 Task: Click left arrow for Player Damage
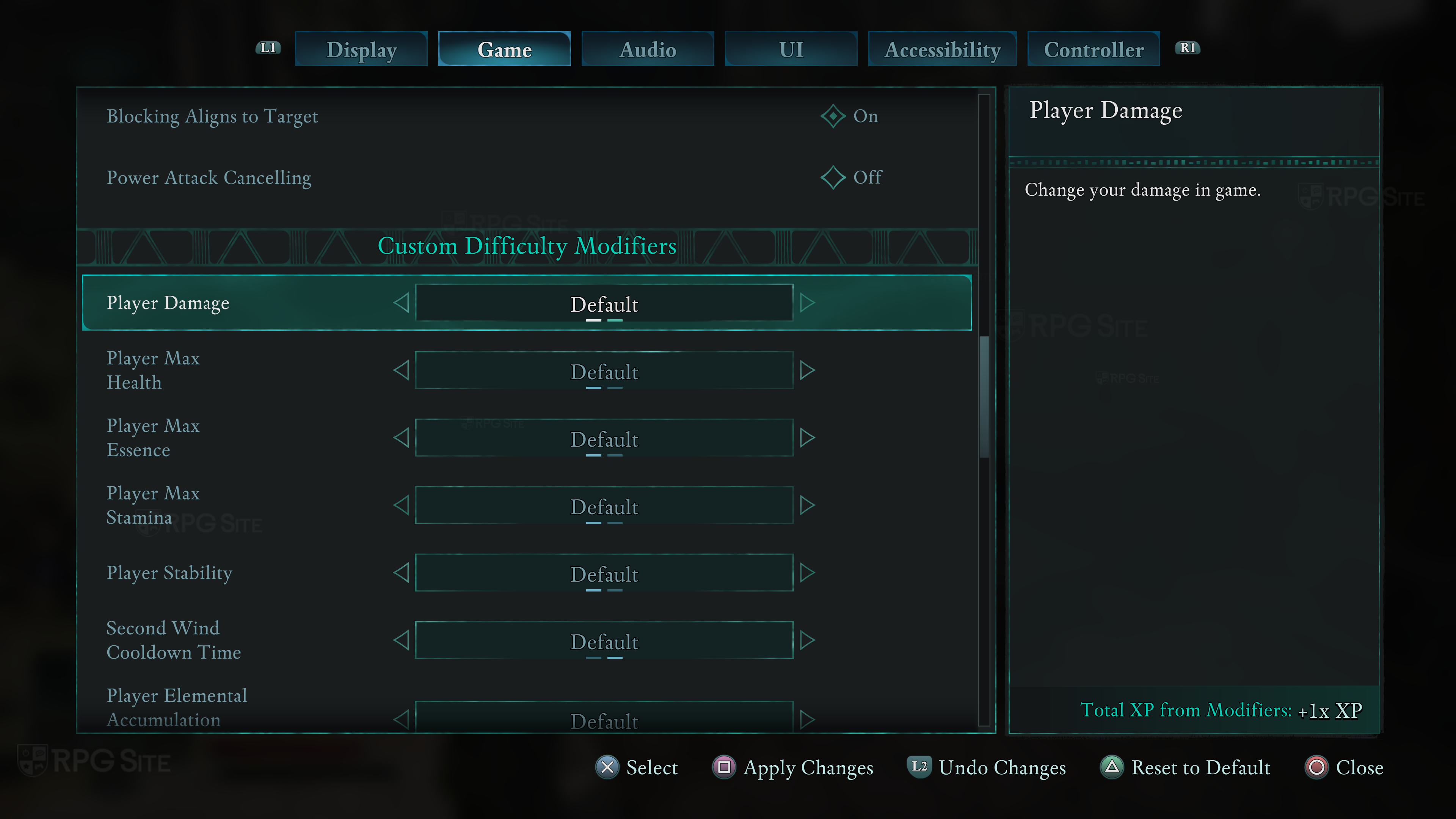(x=401, y=303)
